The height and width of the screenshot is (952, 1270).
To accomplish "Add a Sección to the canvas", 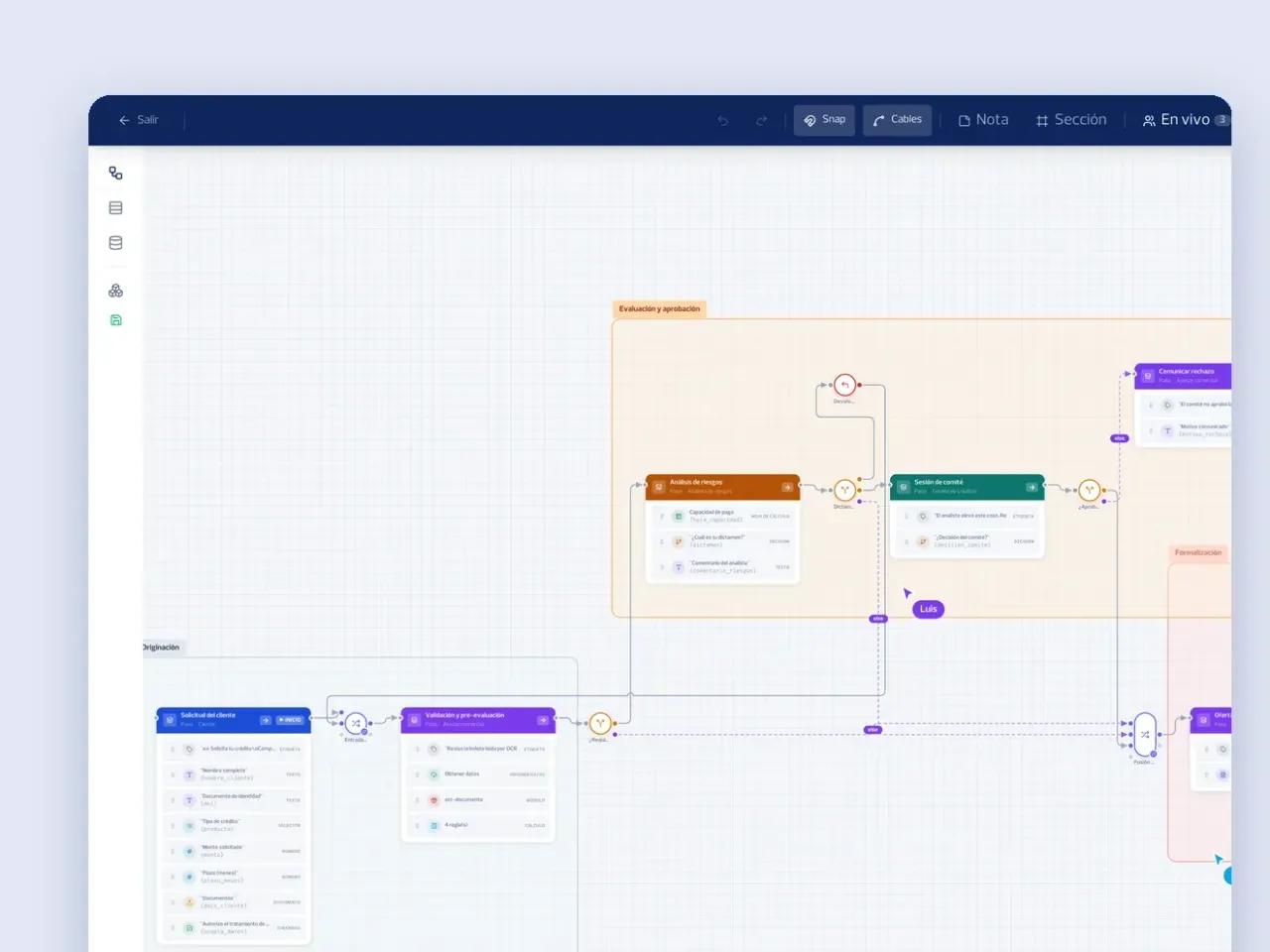I will (x=1071, y=120).
